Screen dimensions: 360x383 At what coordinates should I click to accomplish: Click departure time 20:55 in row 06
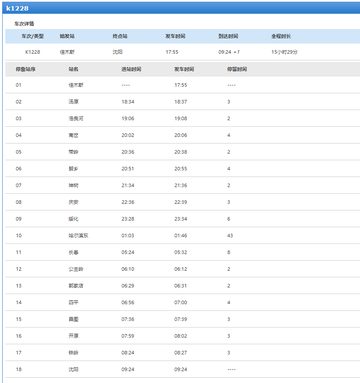tap(181, 169)
